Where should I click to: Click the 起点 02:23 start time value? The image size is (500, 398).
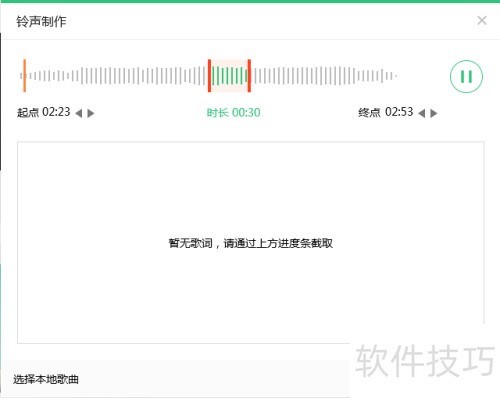point(56,112)
